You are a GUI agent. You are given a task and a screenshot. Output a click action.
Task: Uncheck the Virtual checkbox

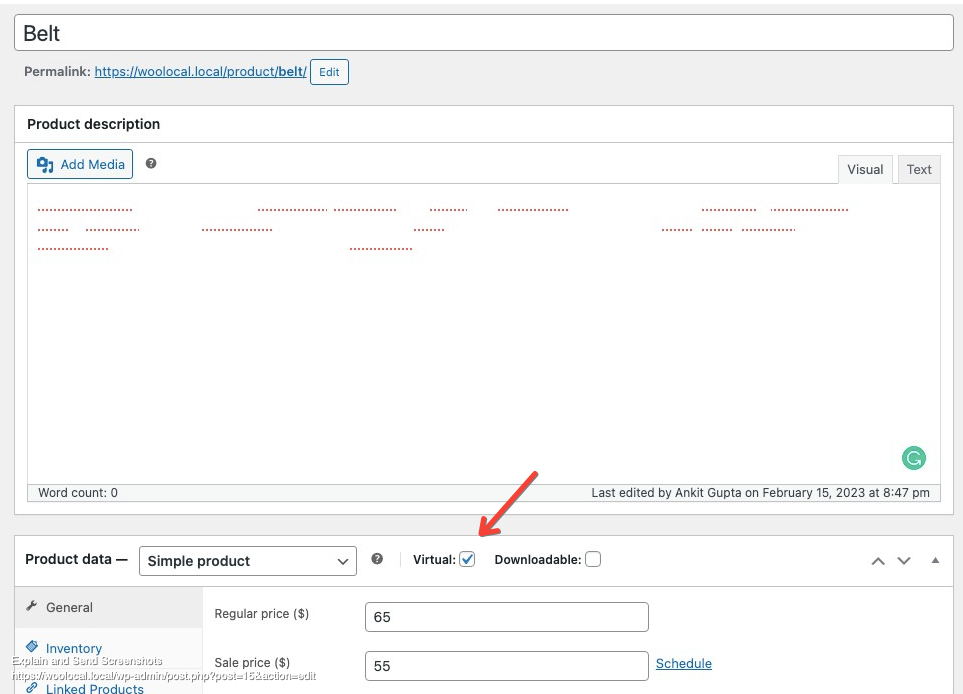coord(467,559)
